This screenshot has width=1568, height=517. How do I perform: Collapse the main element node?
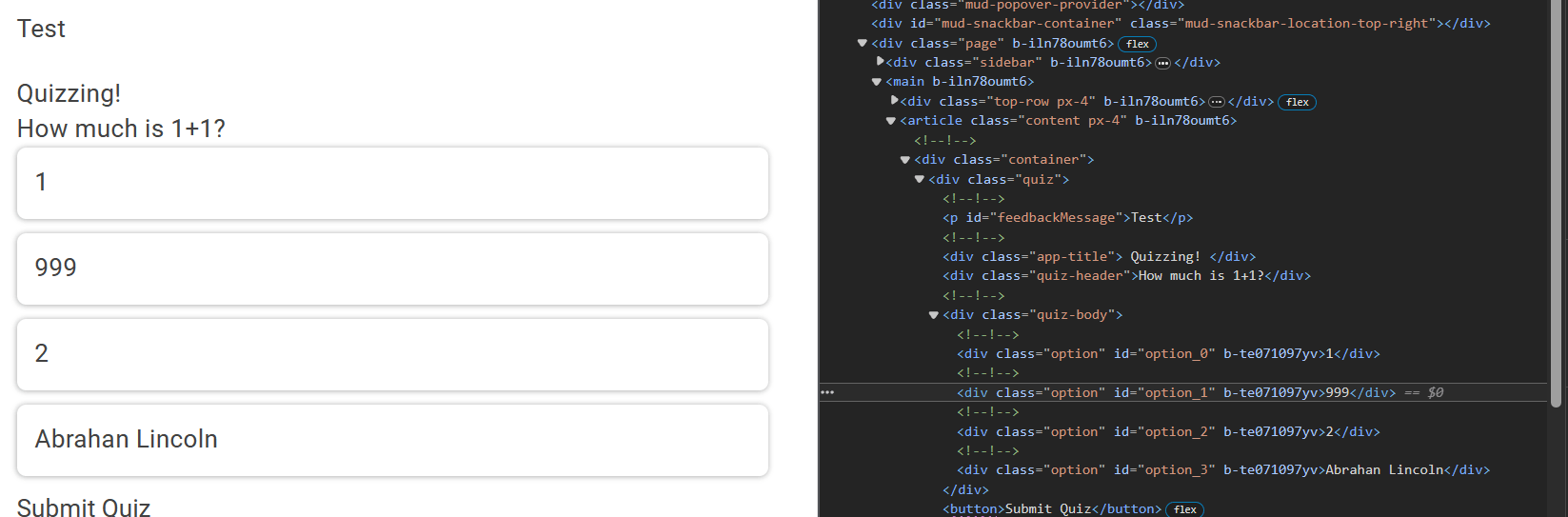tap(877, 82)
